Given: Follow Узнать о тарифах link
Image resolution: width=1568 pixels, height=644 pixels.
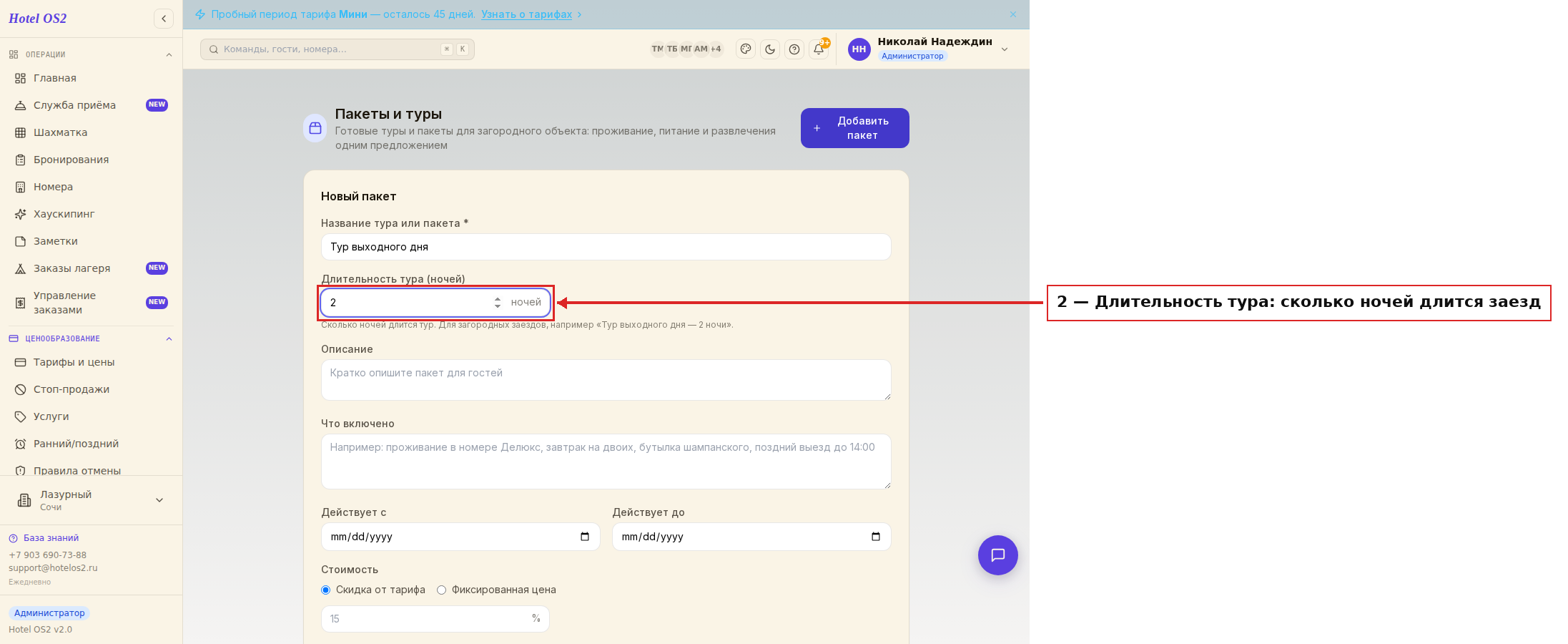Looking at the screenshot, I should coord(526,14).
